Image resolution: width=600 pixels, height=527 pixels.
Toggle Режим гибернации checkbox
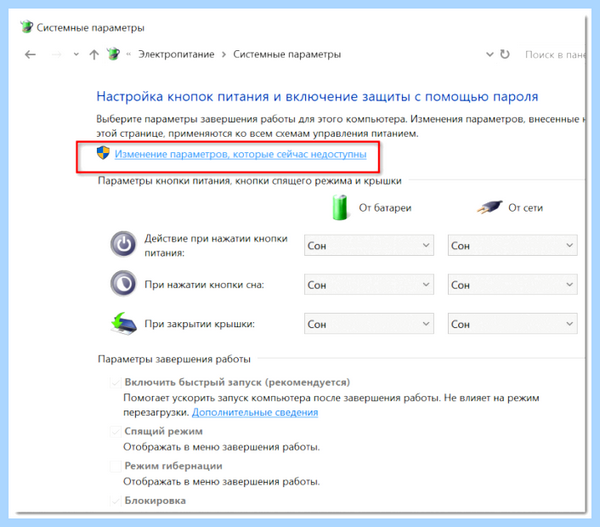click(116, 466)
